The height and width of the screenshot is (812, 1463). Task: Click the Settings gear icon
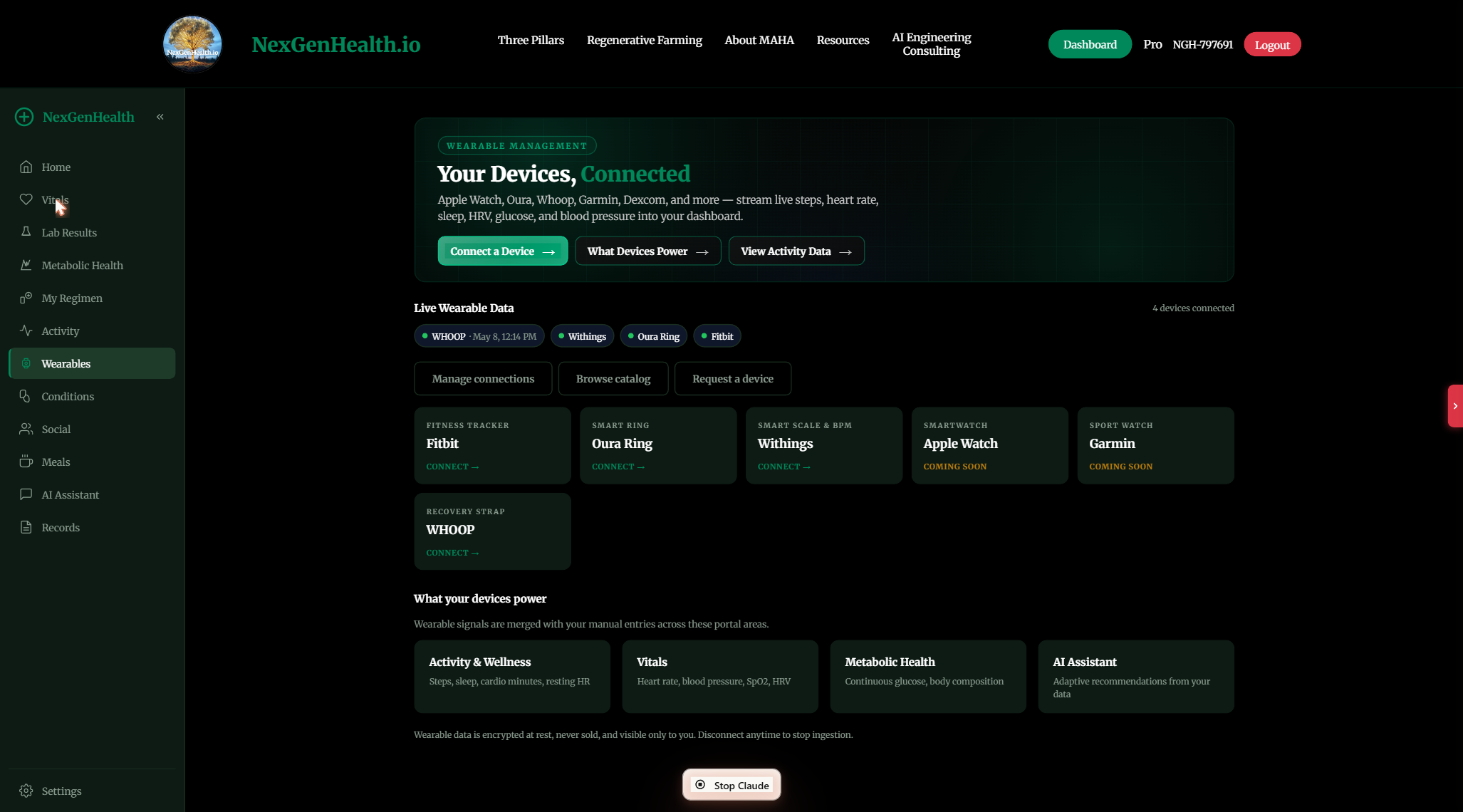(x=26, y=791)
